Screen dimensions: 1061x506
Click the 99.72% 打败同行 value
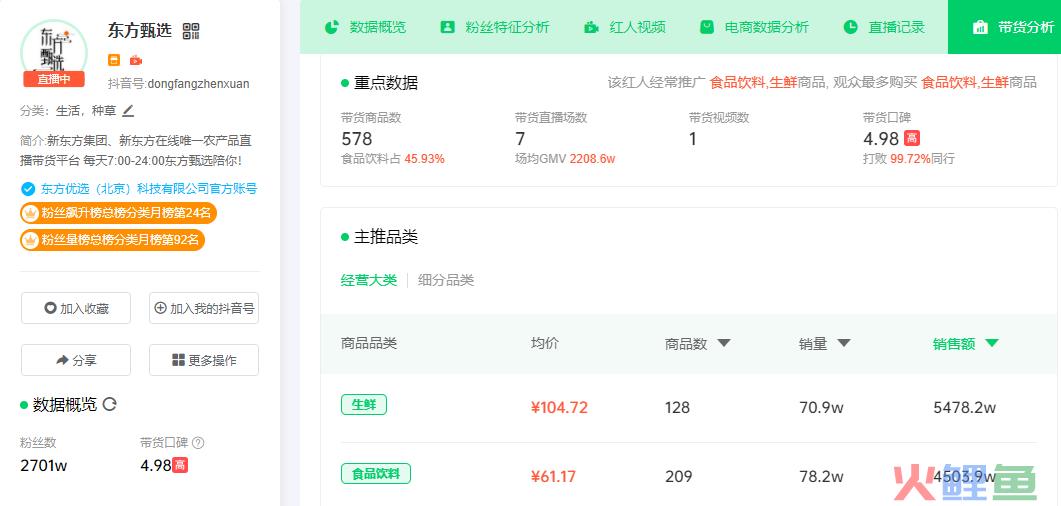click(x=910, y=159)
